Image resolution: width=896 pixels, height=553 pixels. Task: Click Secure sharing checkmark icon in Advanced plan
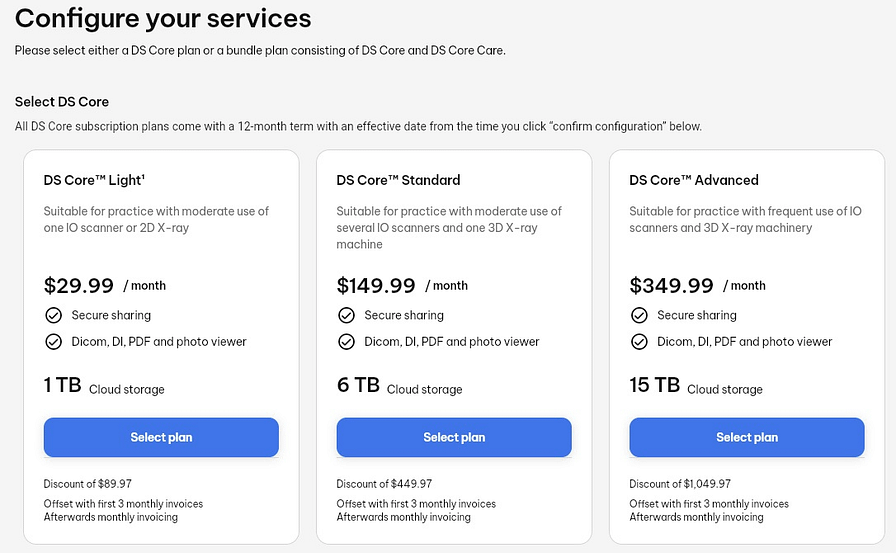tap(639, 315)
